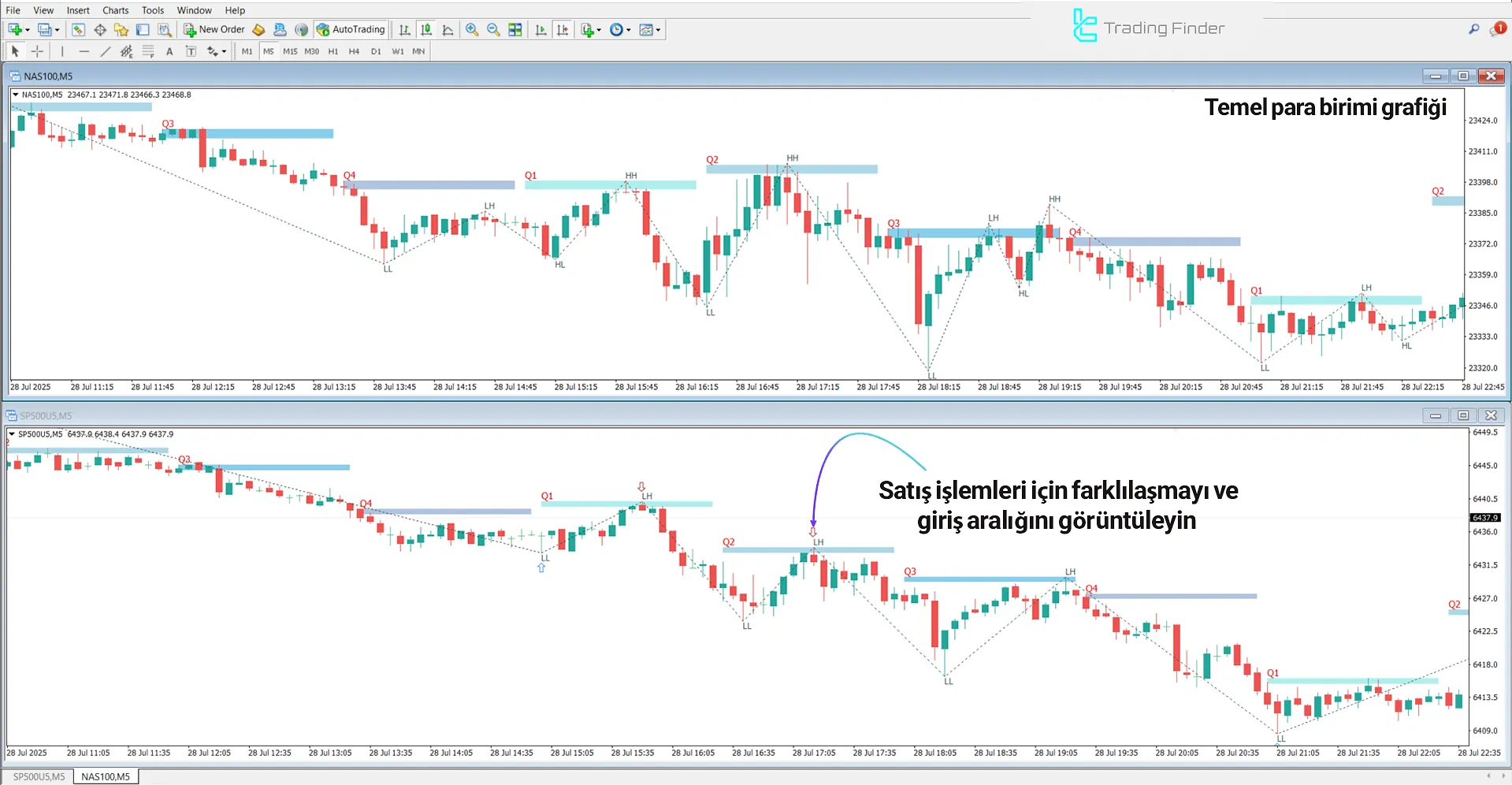Open the Help menu
The width and height of the screenshot is (1512, 785).
click(235, 10)
